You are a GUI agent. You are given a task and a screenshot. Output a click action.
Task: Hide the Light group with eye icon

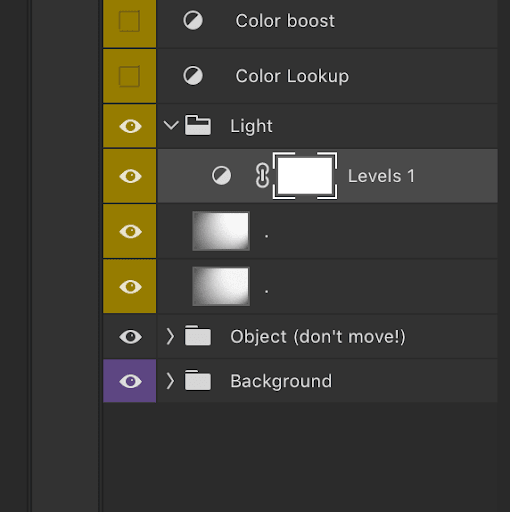click(x=130, y=126)
